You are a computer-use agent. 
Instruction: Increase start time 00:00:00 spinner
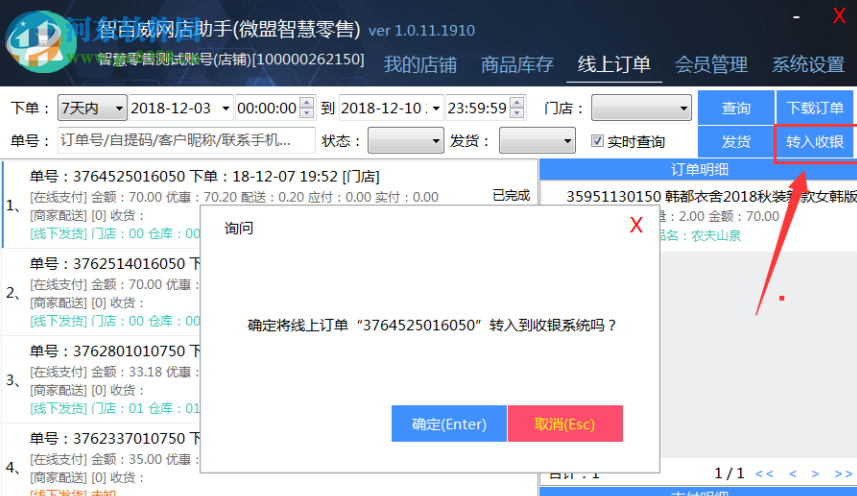tap(307, 102)
